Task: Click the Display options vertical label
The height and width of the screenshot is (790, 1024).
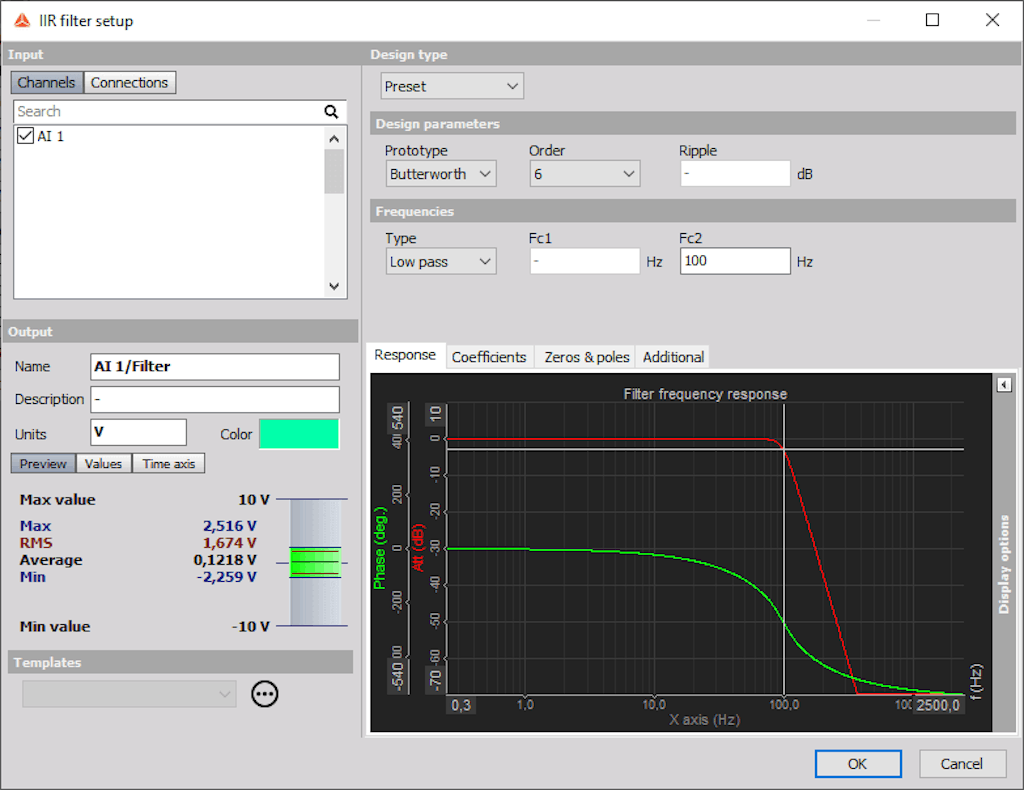Action: coord(1004,565)
